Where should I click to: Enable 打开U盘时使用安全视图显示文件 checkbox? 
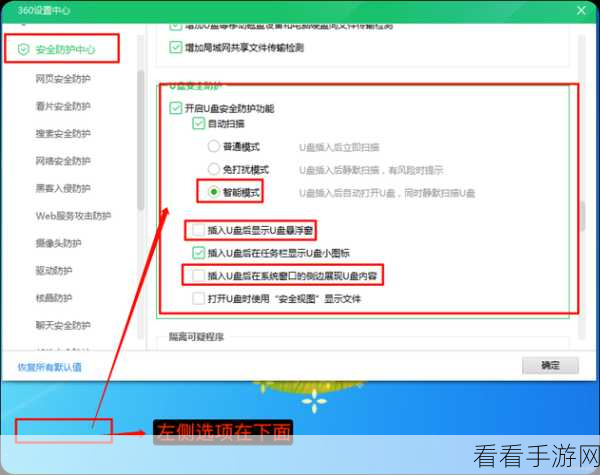[x=198, y=299]
